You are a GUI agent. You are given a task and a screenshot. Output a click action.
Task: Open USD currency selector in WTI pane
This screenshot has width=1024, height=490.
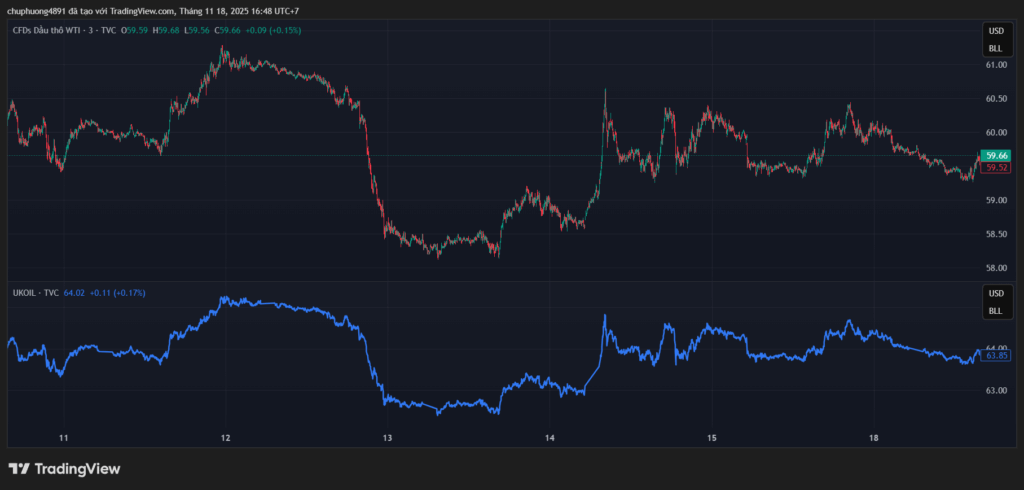995,31
